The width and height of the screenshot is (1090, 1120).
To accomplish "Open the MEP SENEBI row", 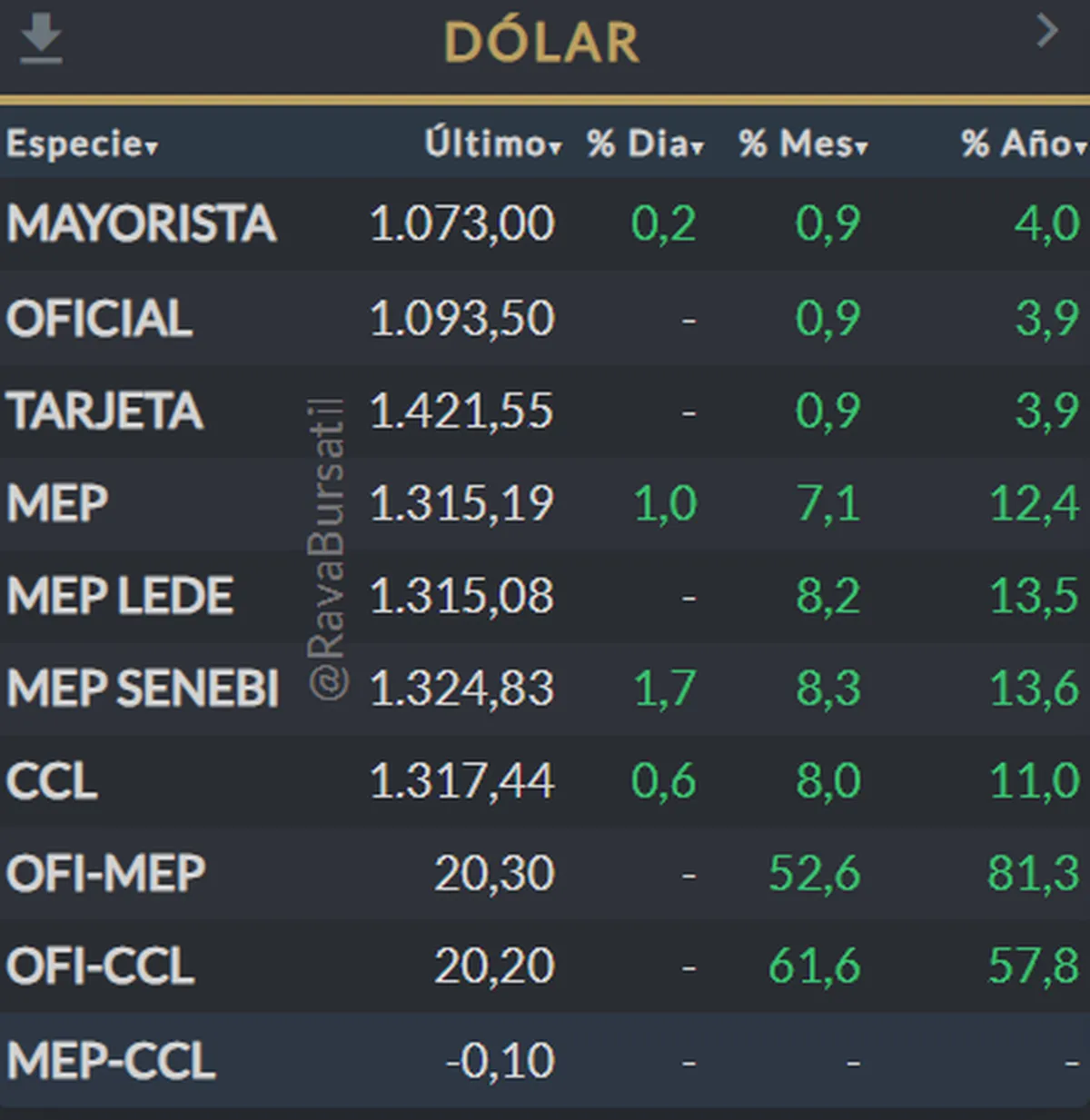I will point(545,689).
